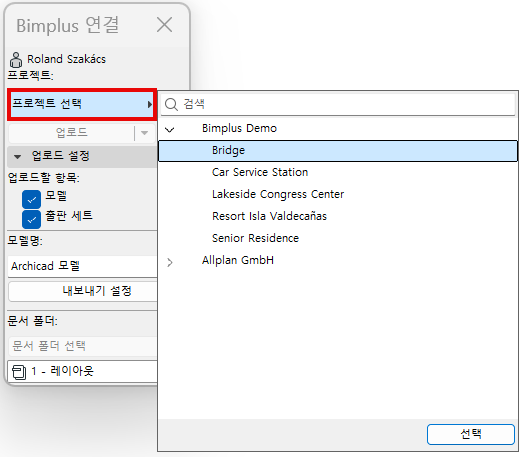Expand the Allplan GmbH tree node
This screenshot has height=457, width=524.
click(170, 262)
